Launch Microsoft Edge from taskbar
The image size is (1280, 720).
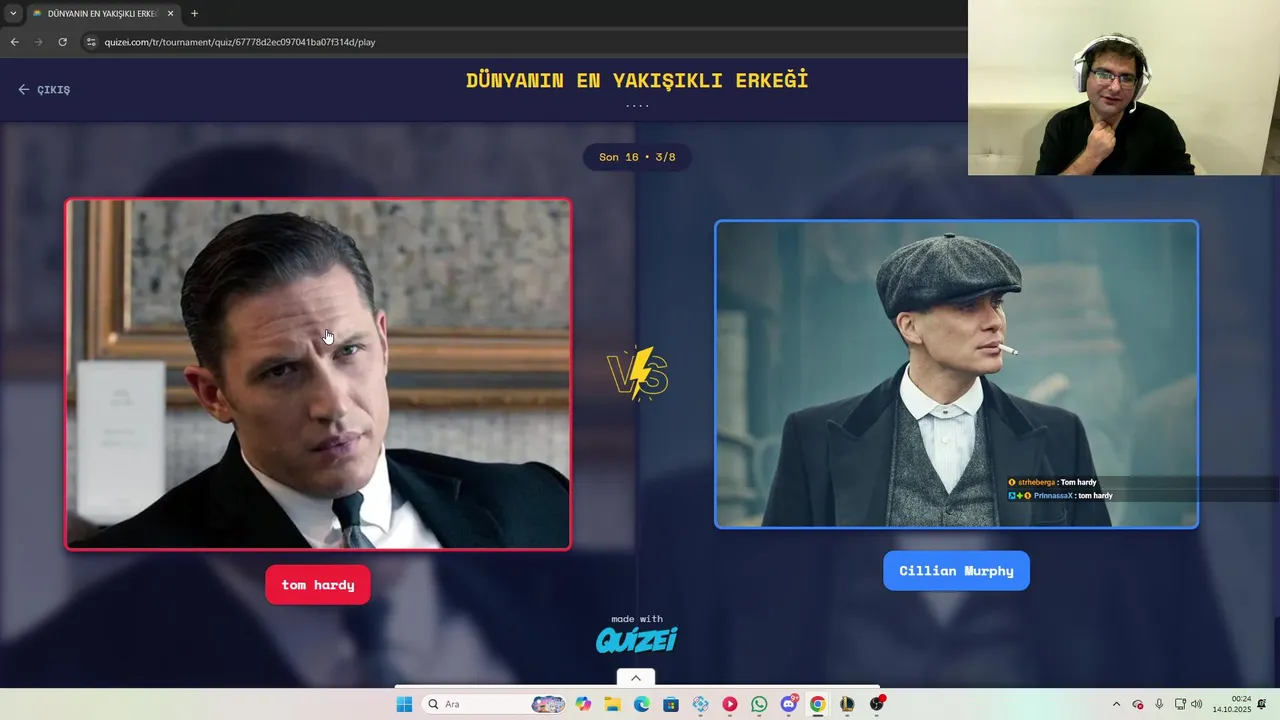(642, 704)
